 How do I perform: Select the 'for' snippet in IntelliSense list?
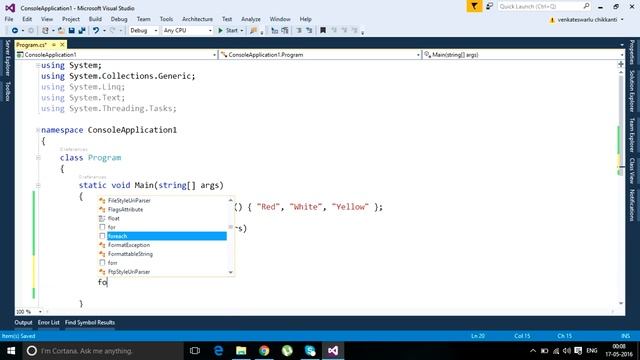112,227
